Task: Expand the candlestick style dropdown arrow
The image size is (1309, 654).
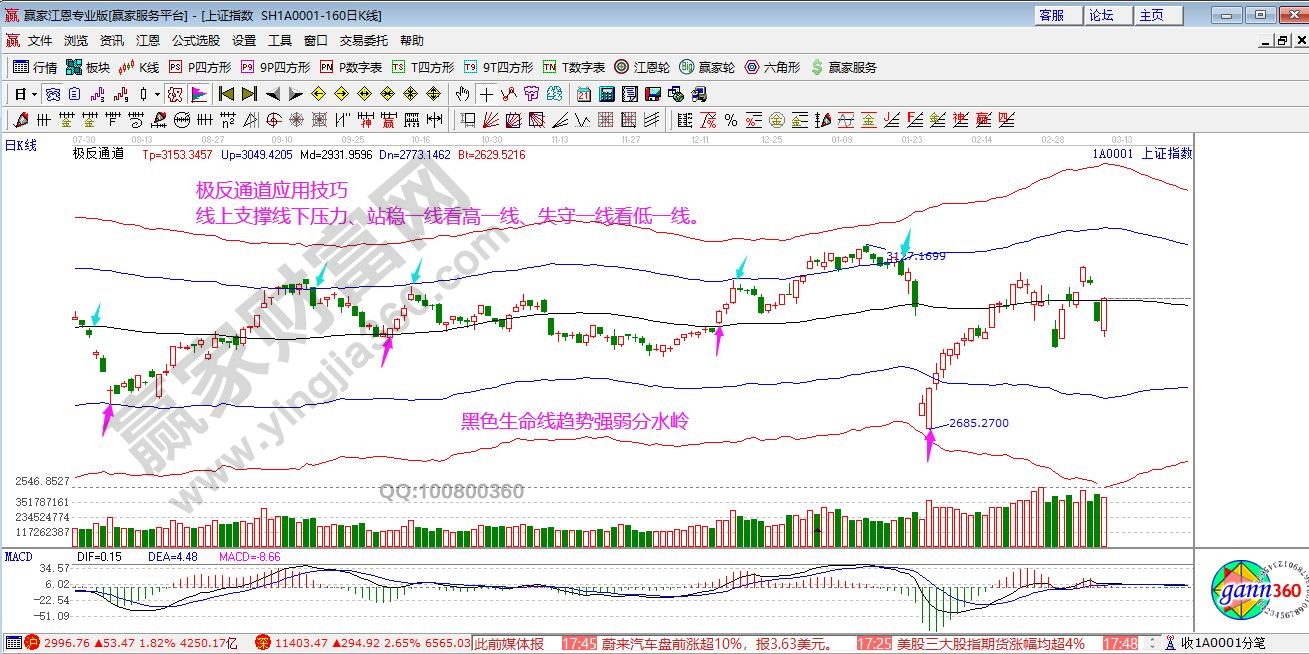Action: pos(156,94)
